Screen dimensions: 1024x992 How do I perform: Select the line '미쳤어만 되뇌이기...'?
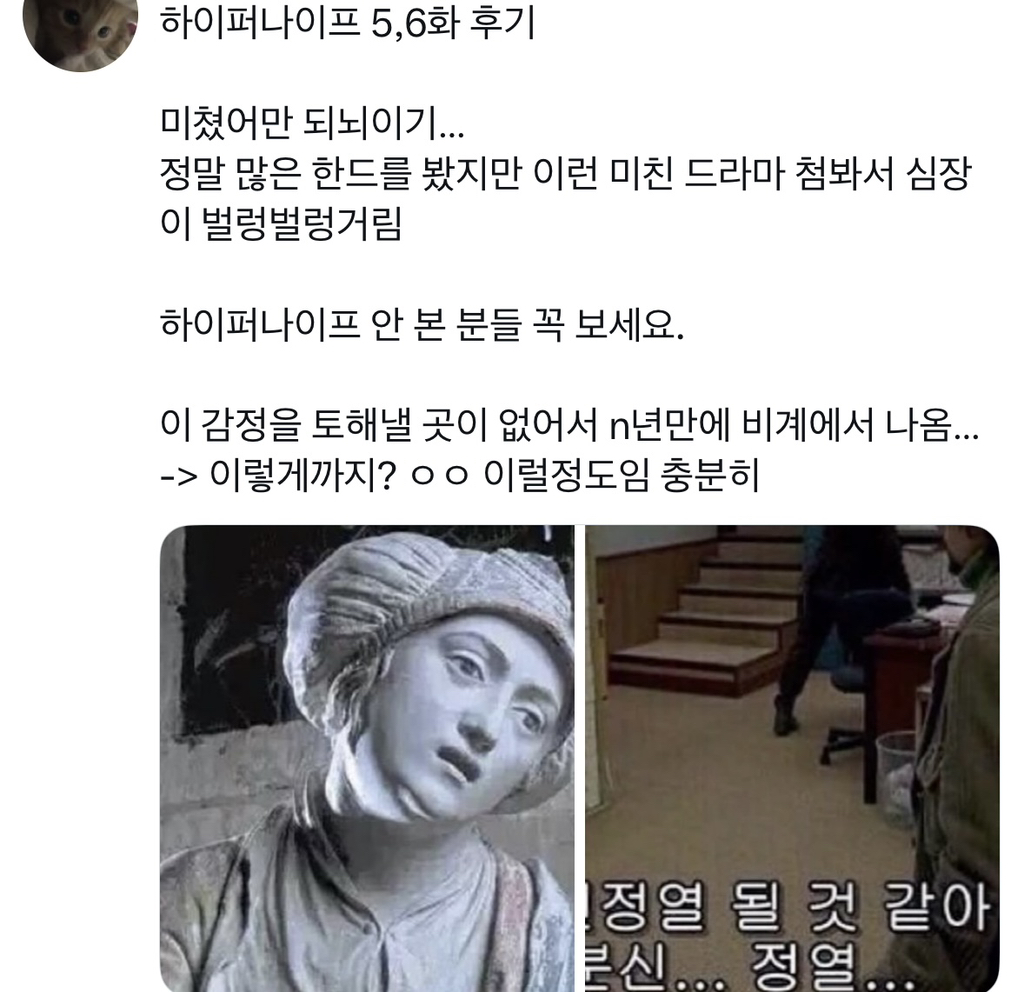point(312,123)
